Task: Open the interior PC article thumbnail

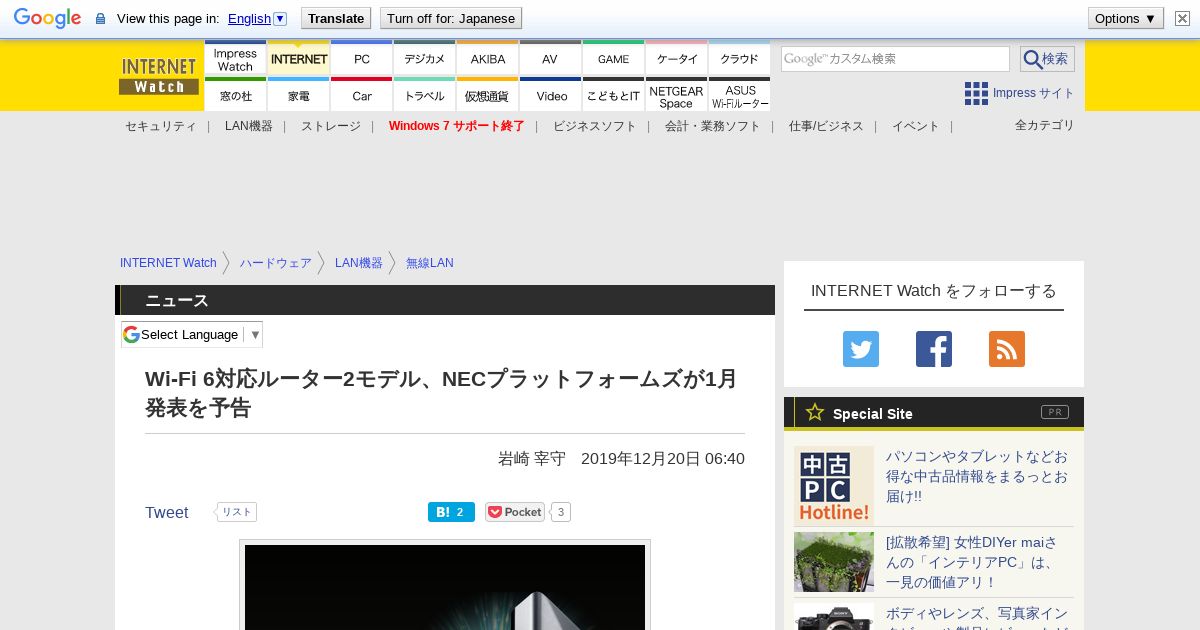Action: 834,562
